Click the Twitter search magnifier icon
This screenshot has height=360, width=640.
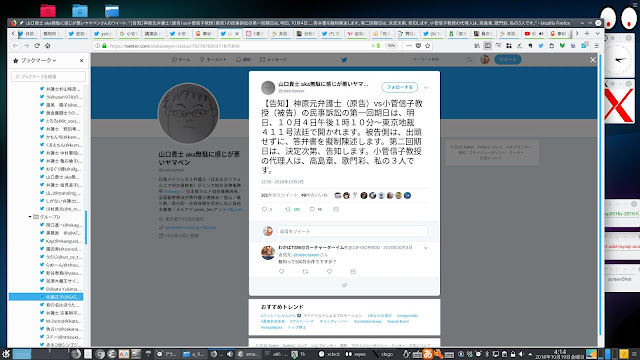click(469, 60)
